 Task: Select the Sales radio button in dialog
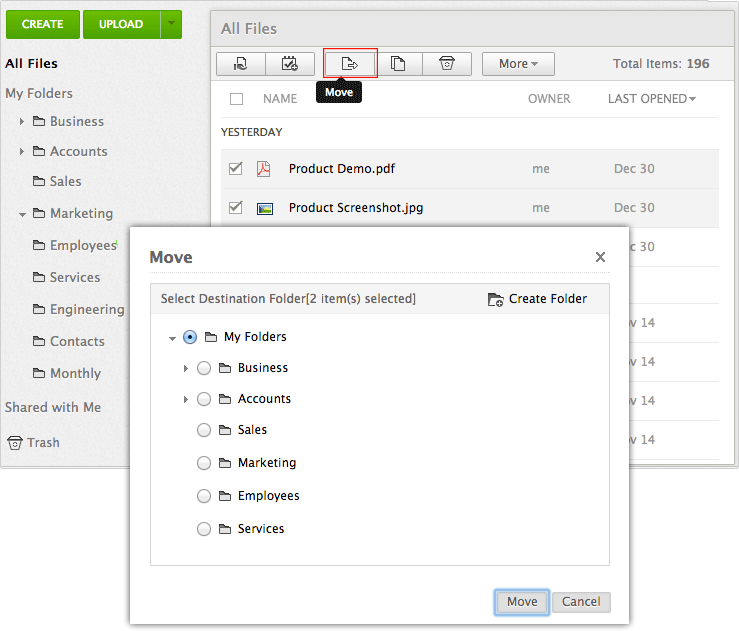tap(204, 430)
